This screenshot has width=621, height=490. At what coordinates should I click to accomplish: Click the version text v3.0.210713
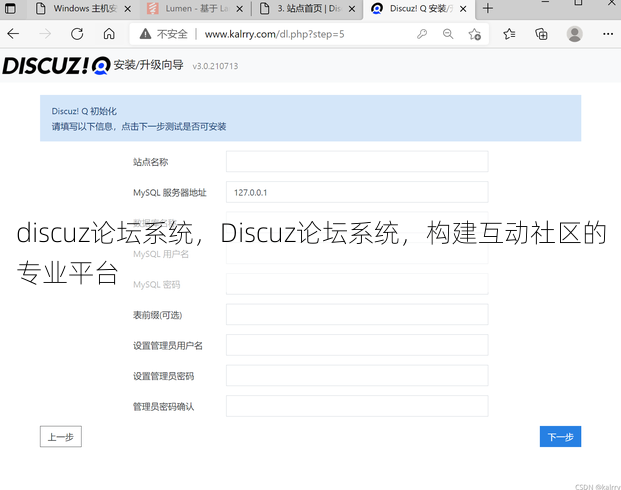215,66
